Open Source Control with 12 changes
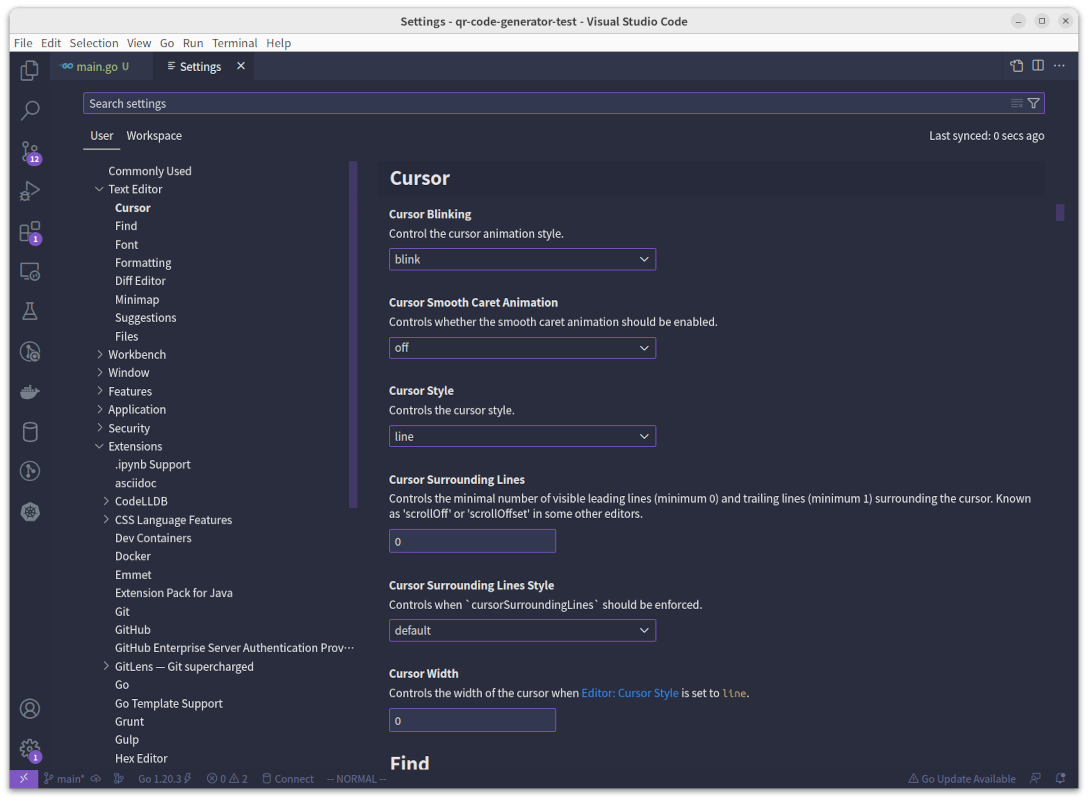The height and width of the screenshot is (800, 1088). pyautogui.click(x=30, y=153)
